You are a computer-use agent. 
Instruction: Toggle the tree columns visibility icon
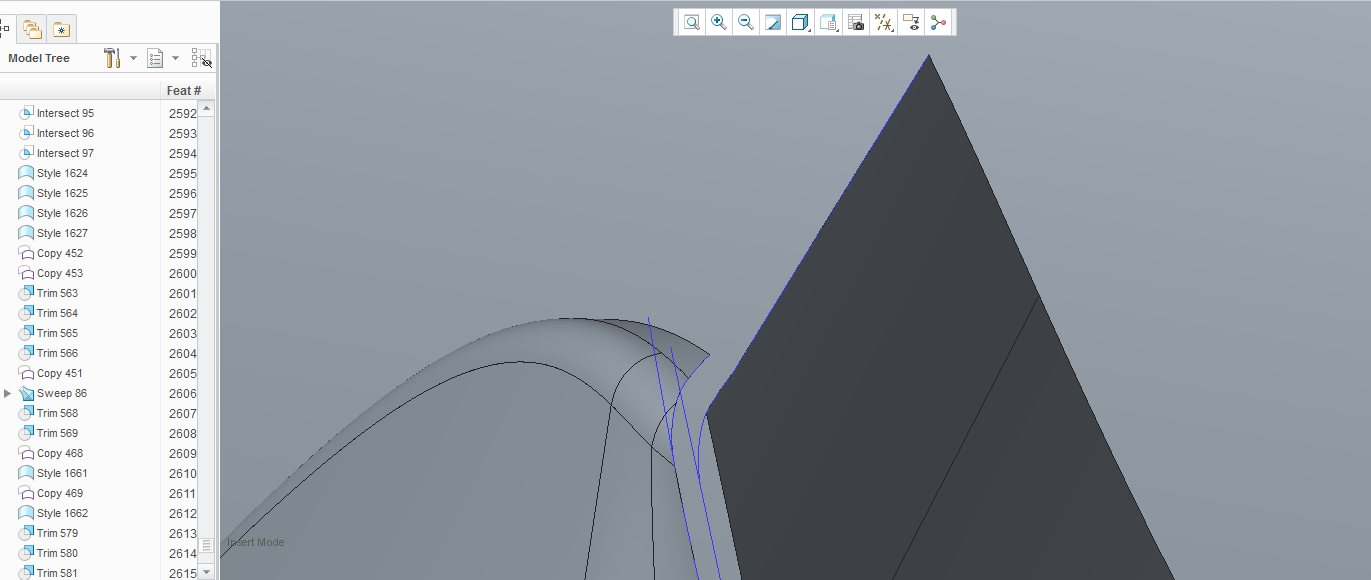coord(202,58)
